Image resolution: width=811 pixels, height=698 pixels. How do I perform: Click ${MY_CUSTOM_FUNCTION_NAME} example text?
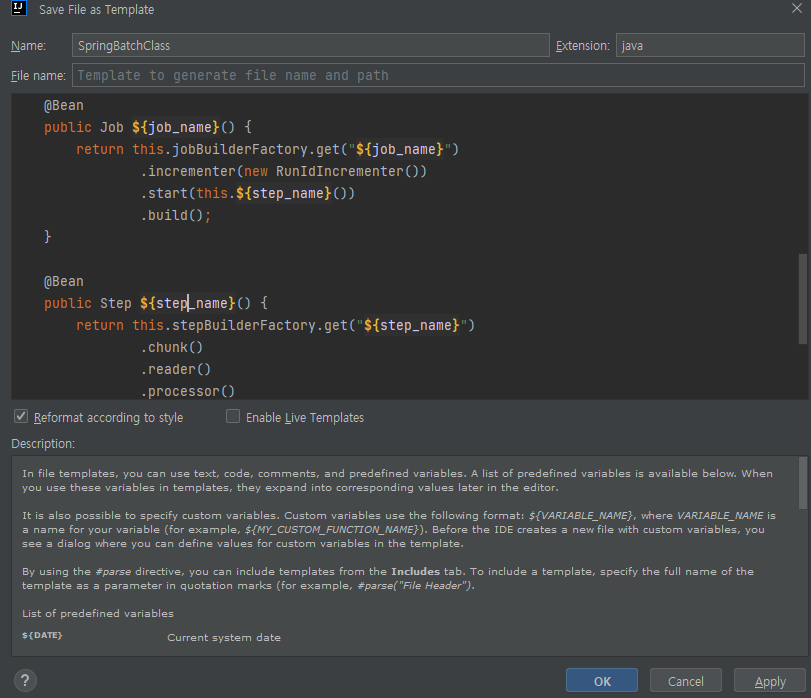tap(332, 529)
